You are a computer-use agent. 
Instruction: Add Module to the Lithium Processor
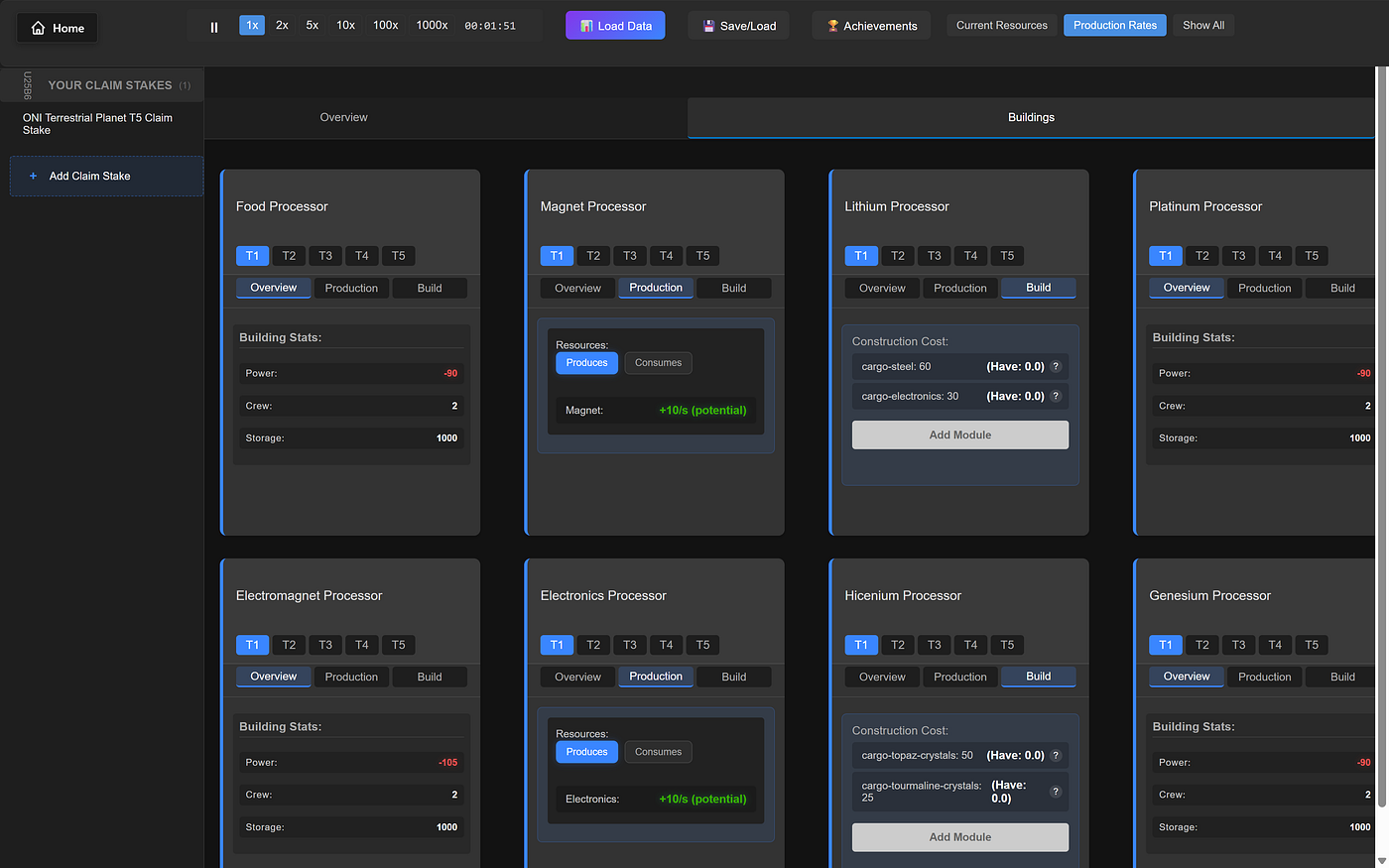[959, 434]
